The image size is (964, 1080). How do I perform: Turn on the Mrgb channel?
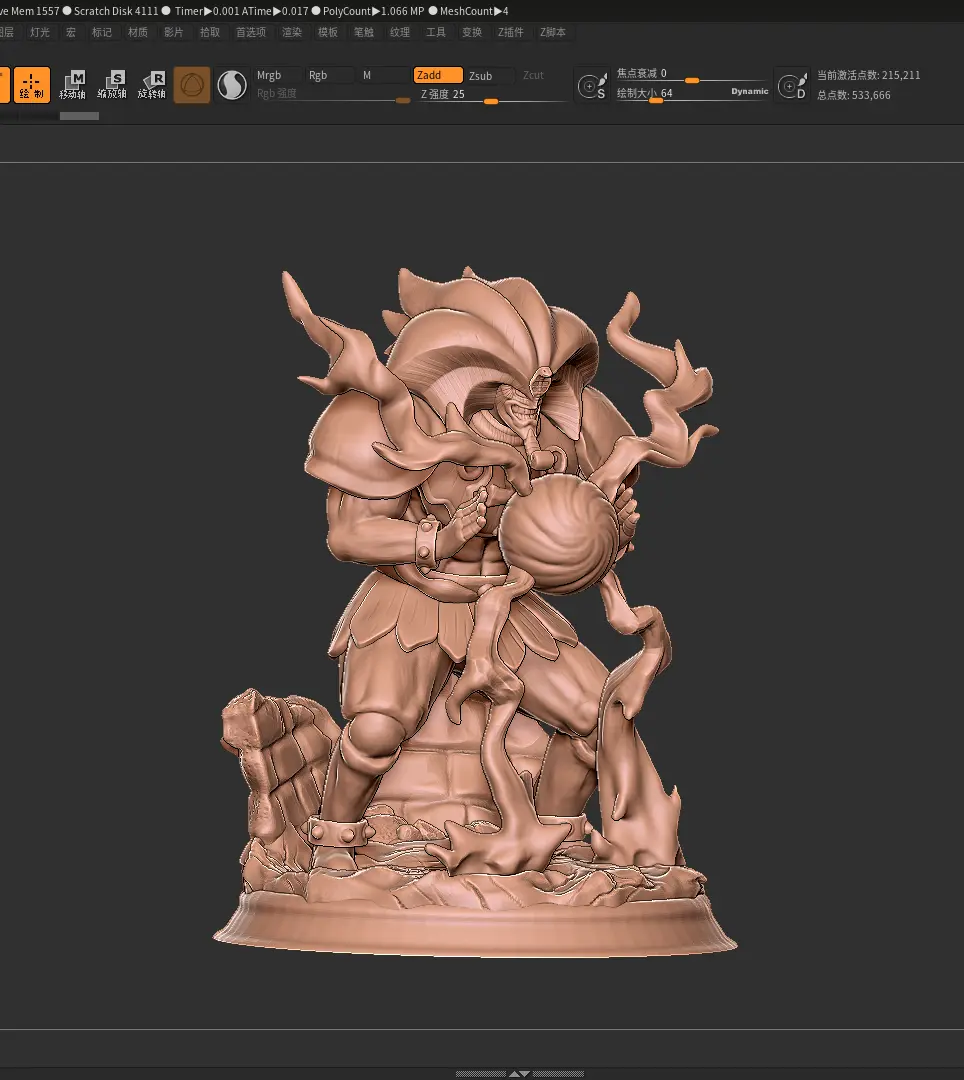(278, 75)
